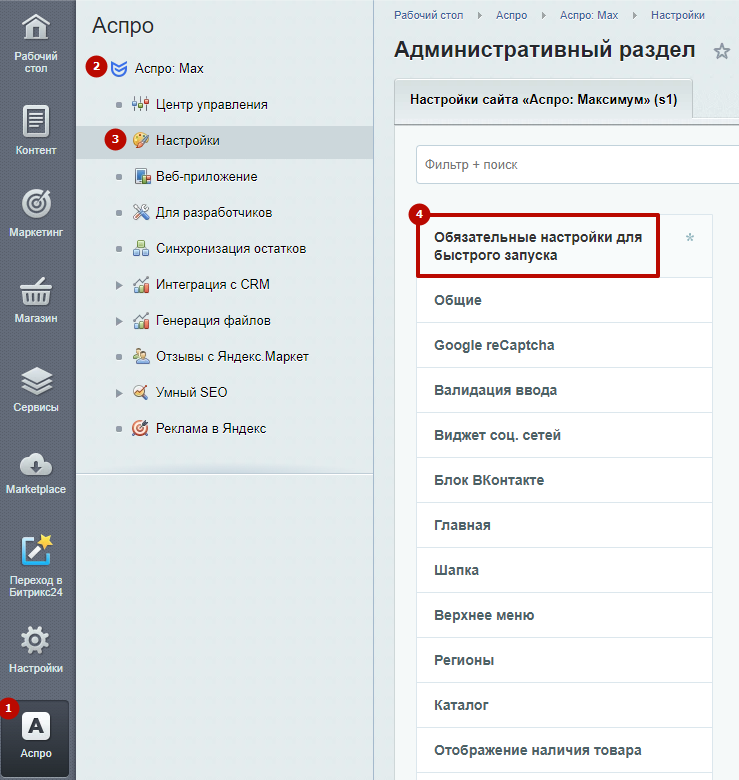Open the Блок ВКонтакте section

coord(564,481)
